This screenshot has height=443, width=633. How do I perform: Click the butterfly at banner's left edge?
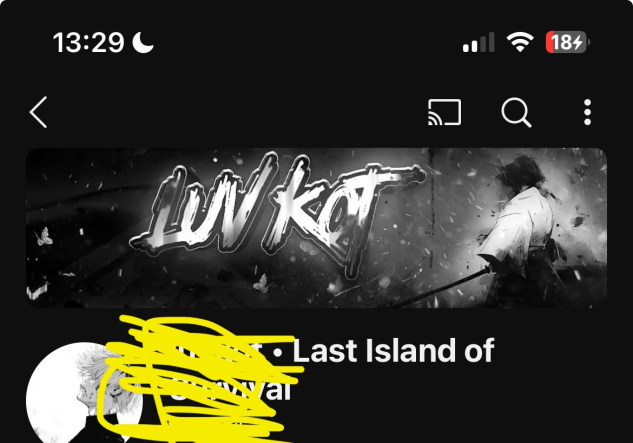point(44,237)
